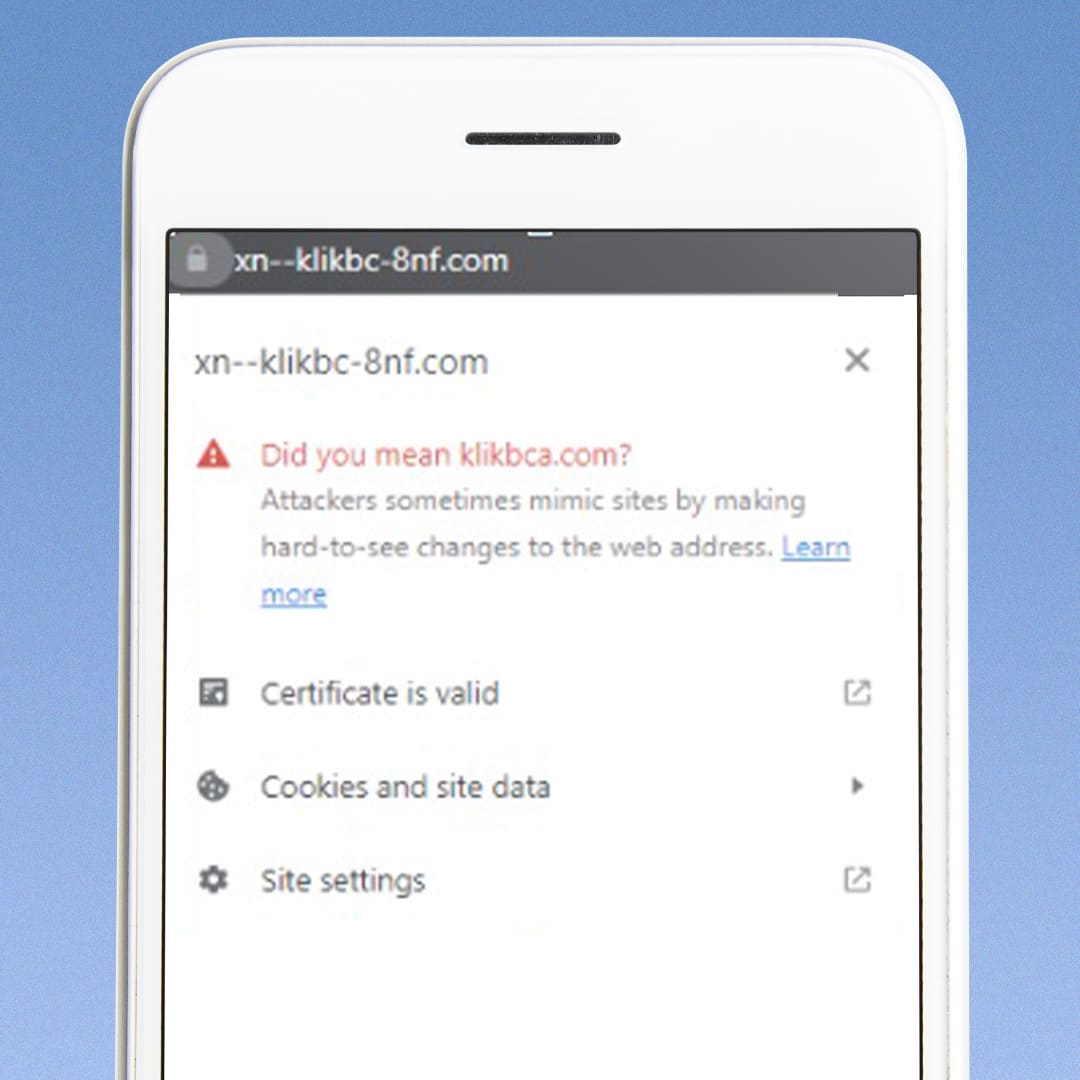Click the lock icon in address bar

click(197, 260)
